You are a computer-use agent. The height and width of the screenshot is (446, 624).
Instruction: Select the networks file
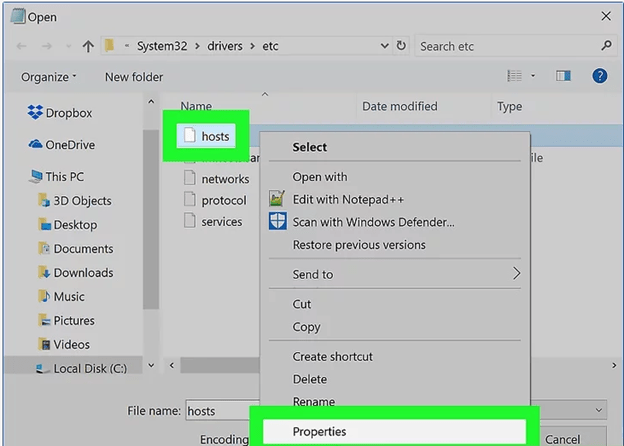tap(217, 179)
